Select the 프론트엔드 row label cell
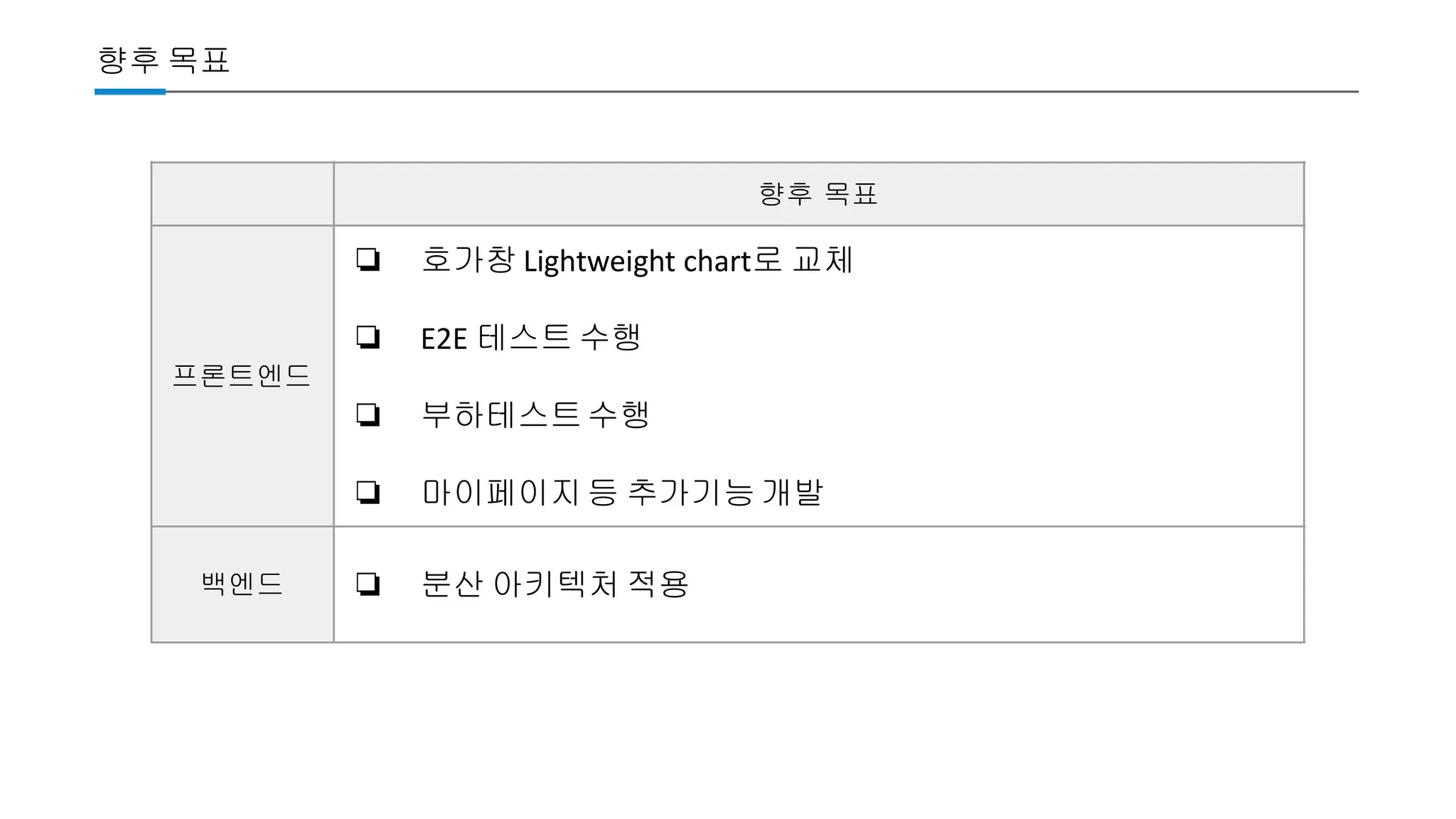1456x819 pixels. click(242, 376)
